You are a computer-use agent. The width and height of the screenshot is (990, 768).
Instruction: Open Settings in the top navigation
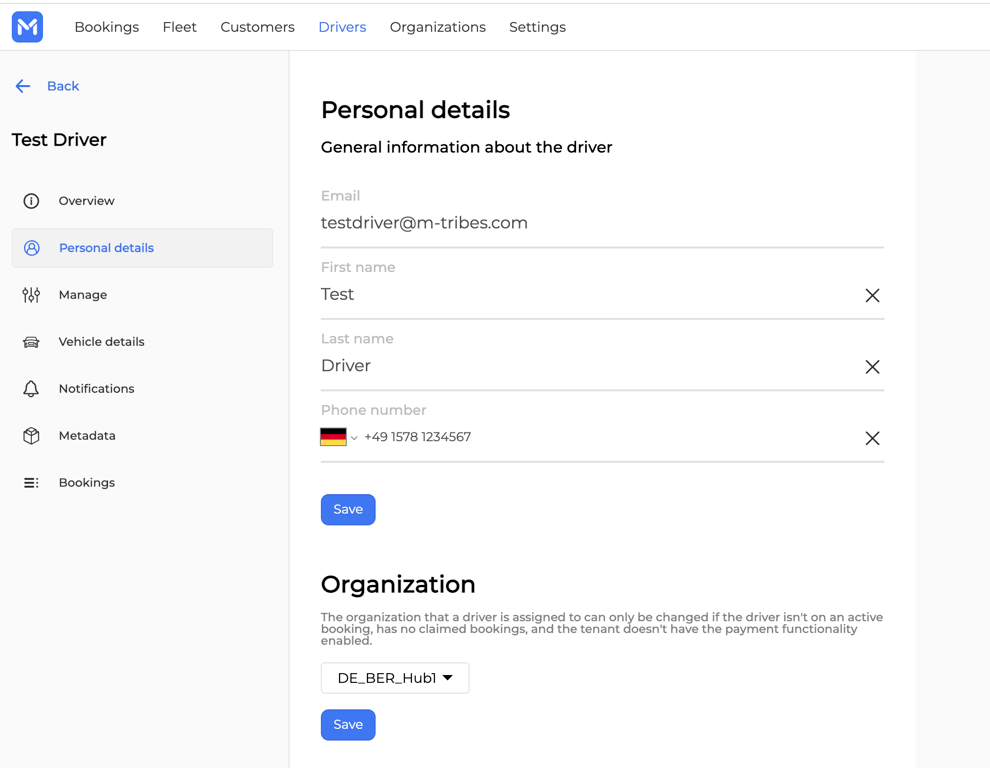pos(537,27)
